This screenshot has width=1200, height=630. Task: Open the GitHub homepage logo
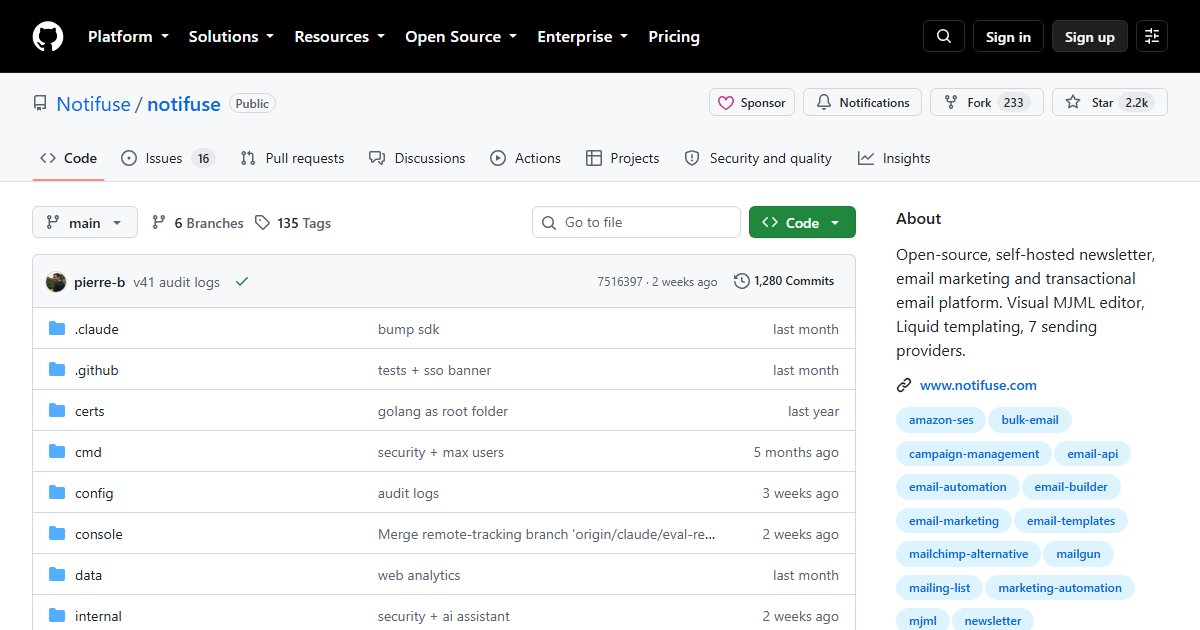(48, 37)
